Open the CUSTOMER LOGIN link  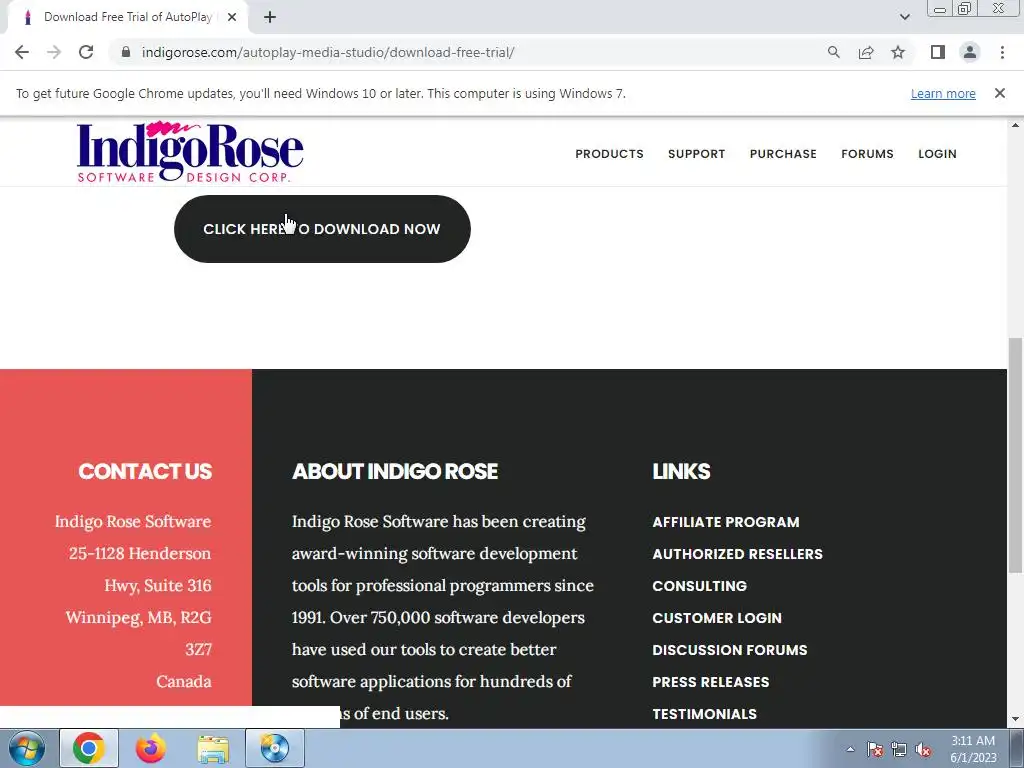[716, 618]
